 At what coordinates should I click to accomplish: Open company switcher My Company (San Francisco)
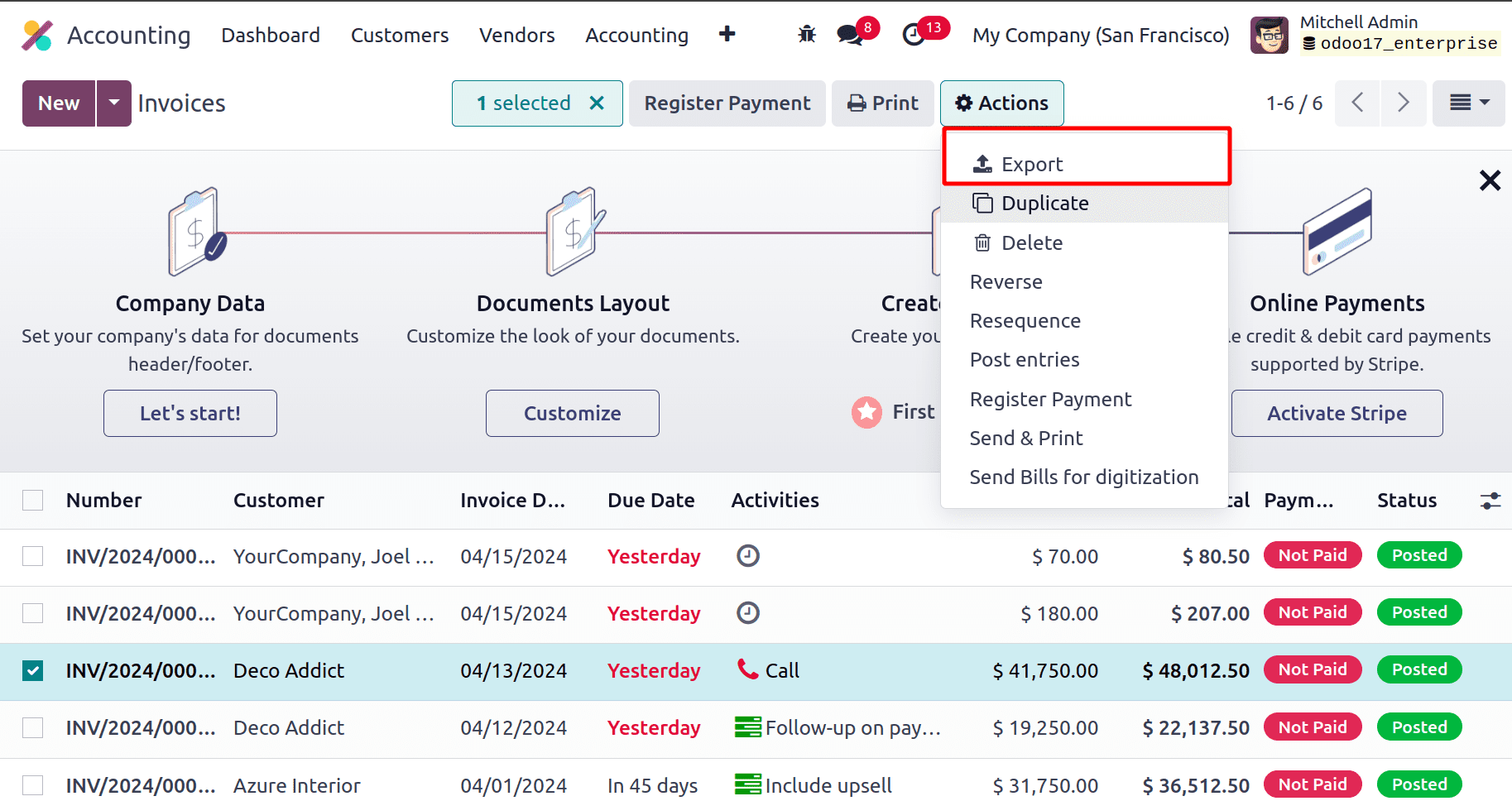tap(1101, 36)
